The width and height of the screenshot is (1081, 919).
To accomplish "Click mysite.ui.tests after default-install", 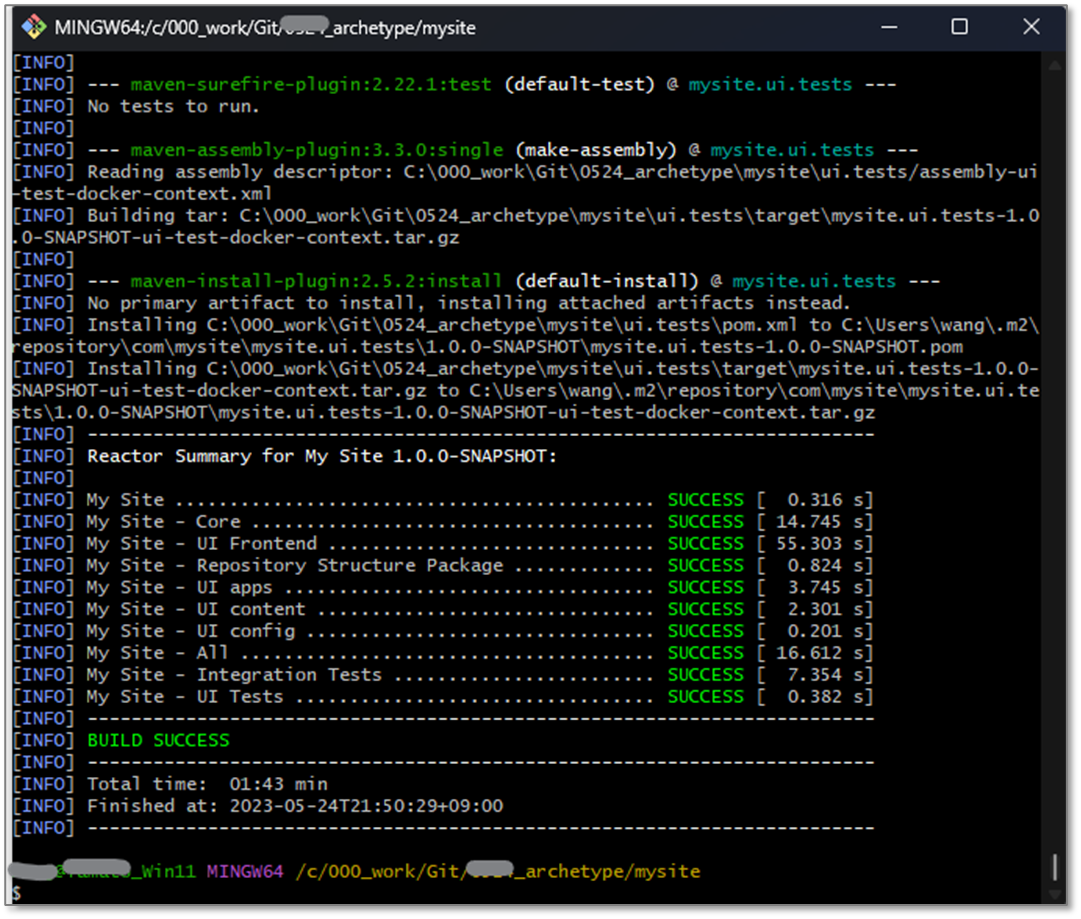I will coord(814,281).
